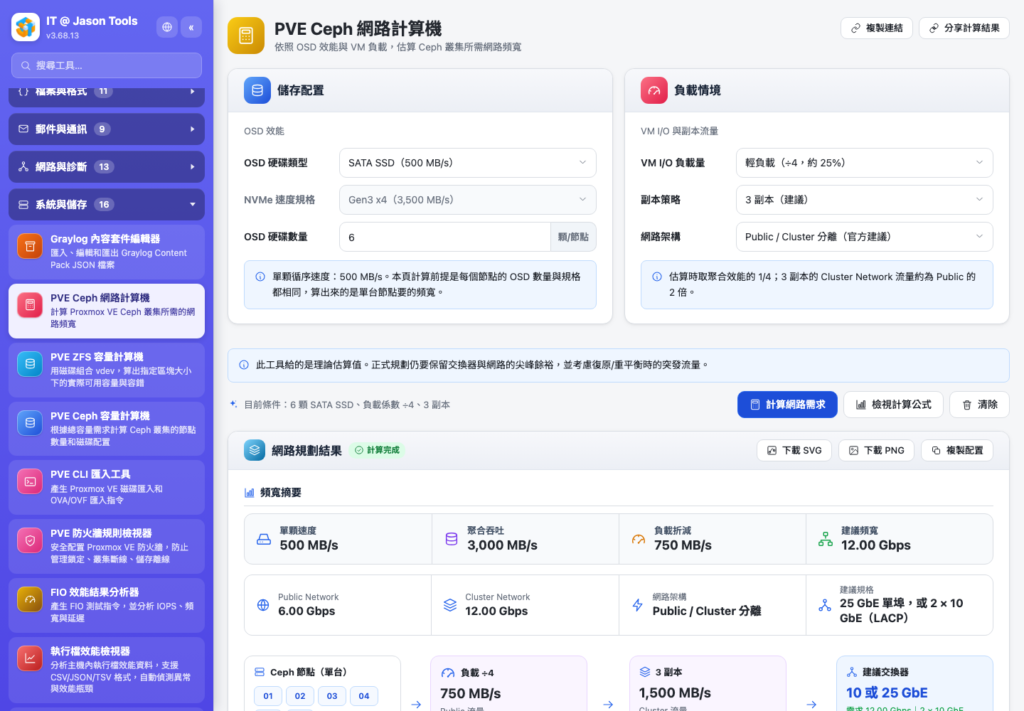Expand the 郵件與通訊 category

pyautogui.click(x=106, y=129)
